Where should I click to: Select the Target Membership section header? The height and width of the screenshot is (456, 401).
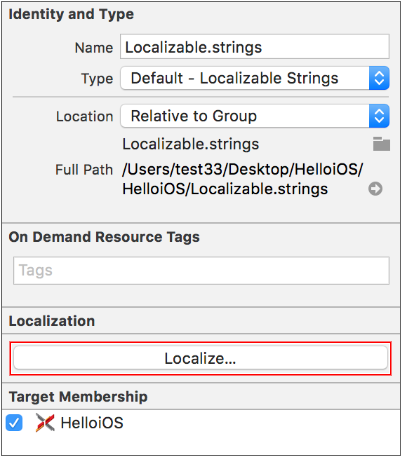[x=78, y=397]
